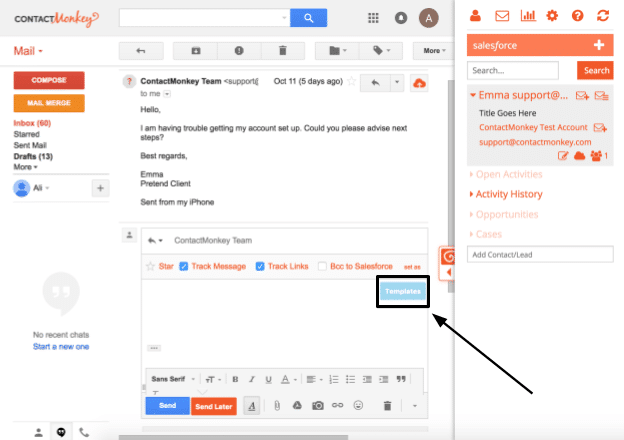The width and height of the screenshot is (624, 440).
Task: Click the MAIL MERGE button
Action: pos(49,103)
